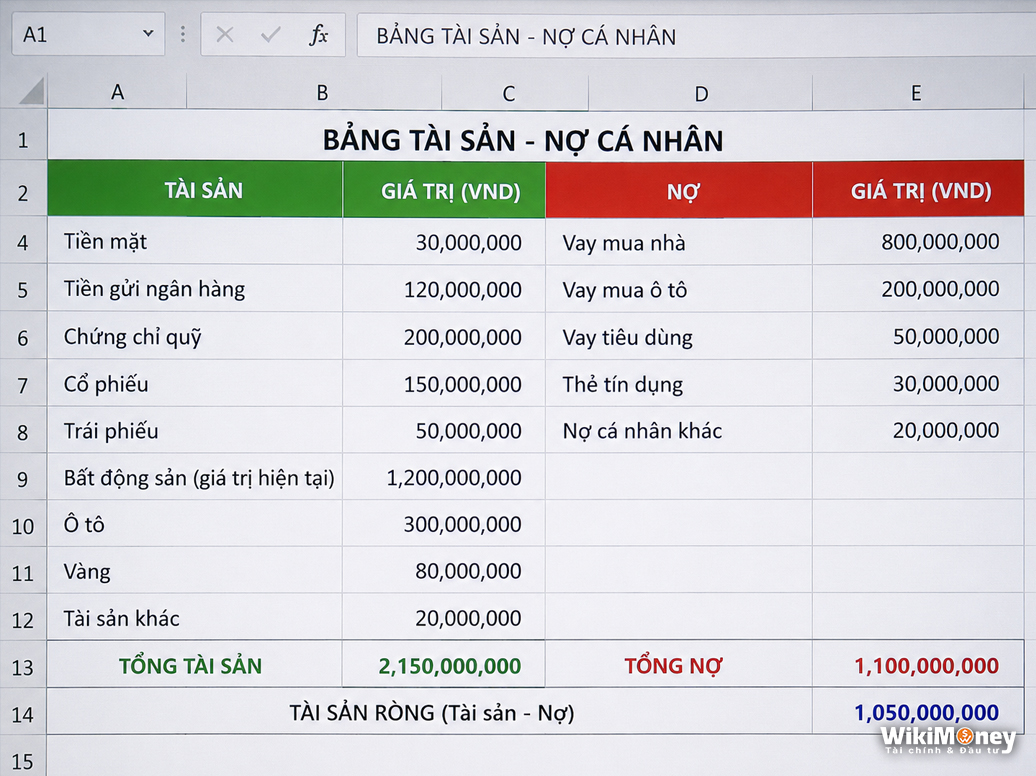Image resolution: width=1036 pixels, height=776 pixels.
Task: Select column E header
Action: [x=916, y=93]
